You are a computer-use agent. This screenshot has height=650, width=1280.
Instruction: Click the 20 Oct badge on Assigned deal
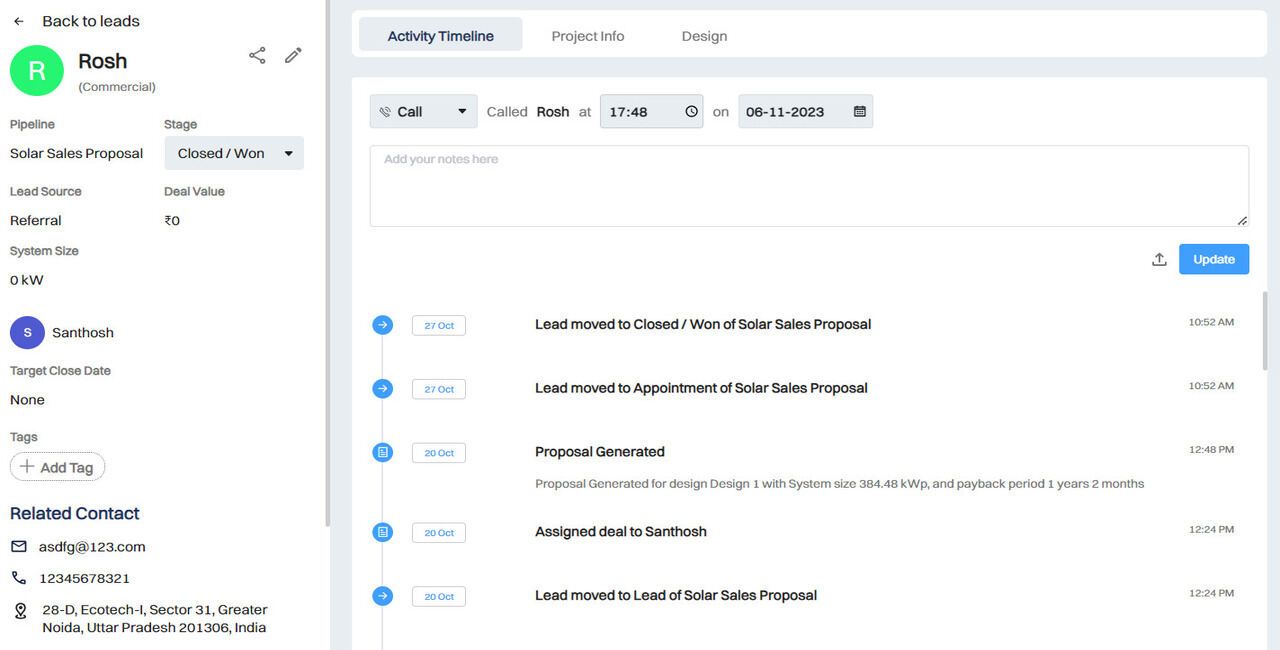point(439,533)
